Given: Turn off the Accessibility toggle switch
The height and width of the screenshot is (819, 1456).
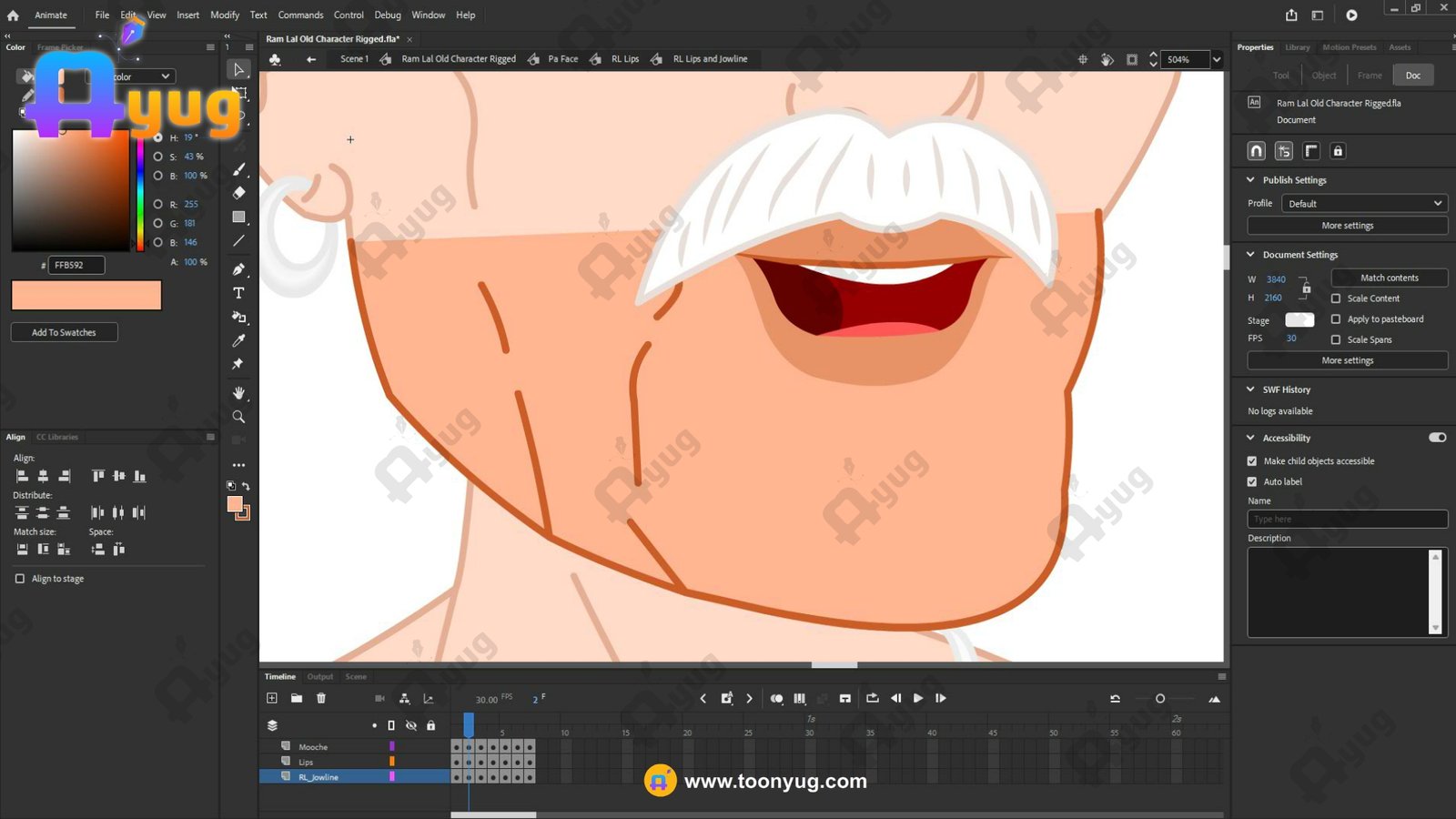Looking at the screenshot, I should (x=1437, y=438).
